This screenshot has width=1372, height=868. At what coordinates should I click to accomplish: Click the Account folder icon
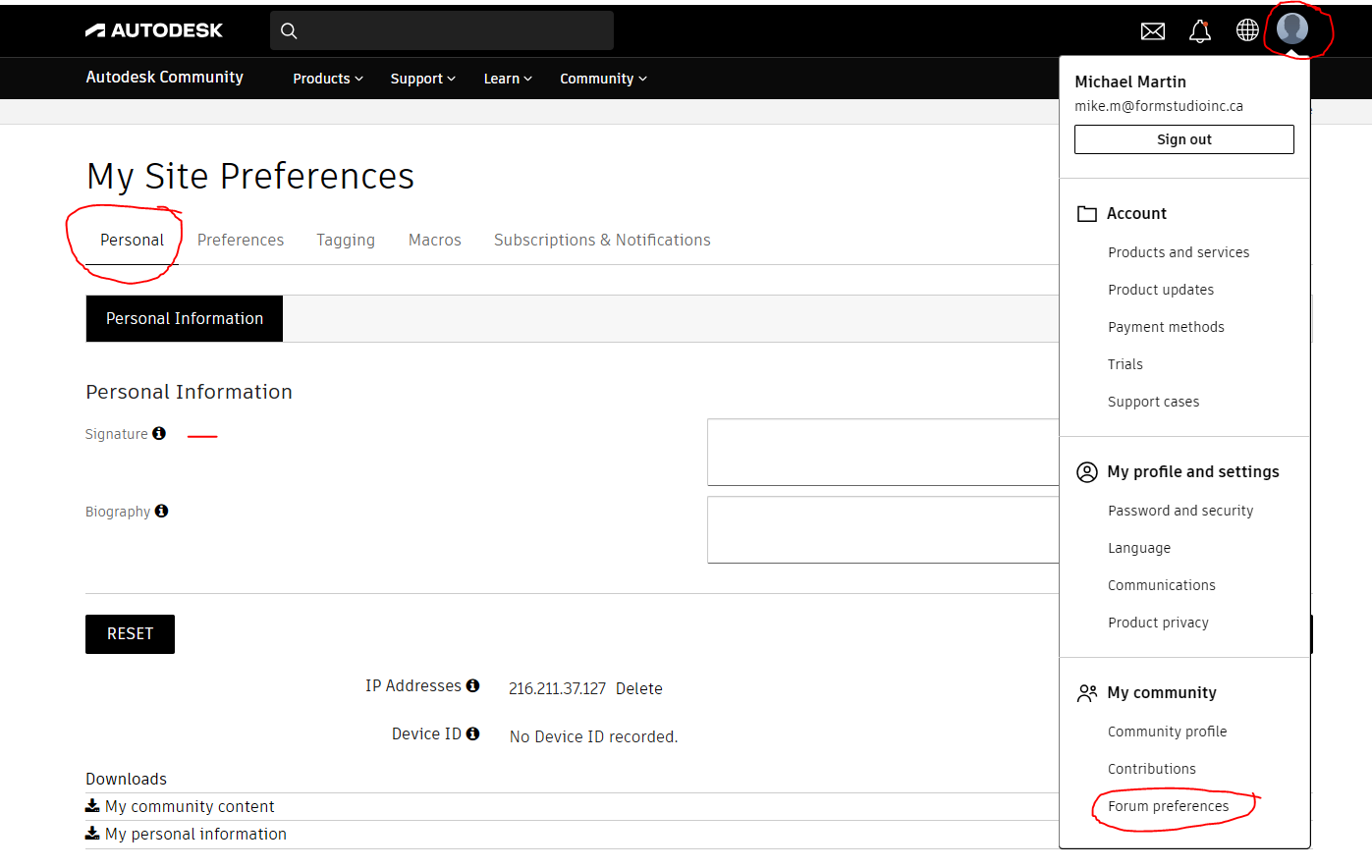tap(1086, 212)
